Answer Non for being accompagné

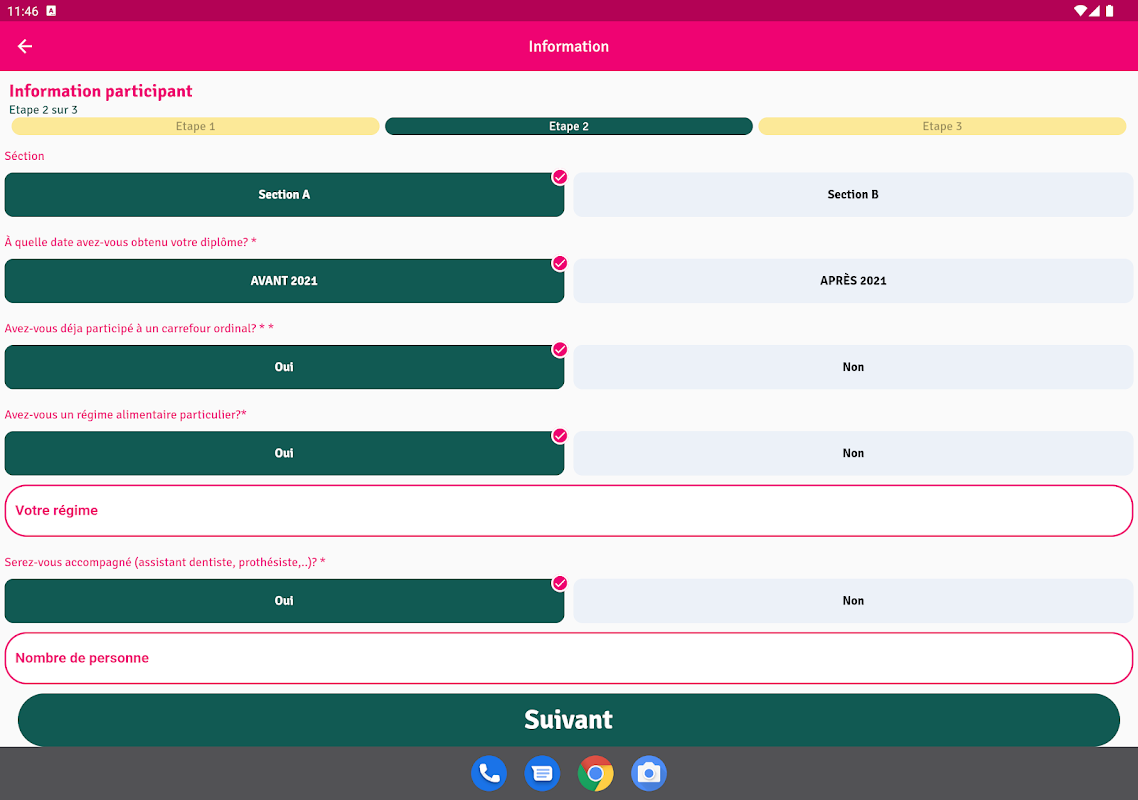point(853,601)
